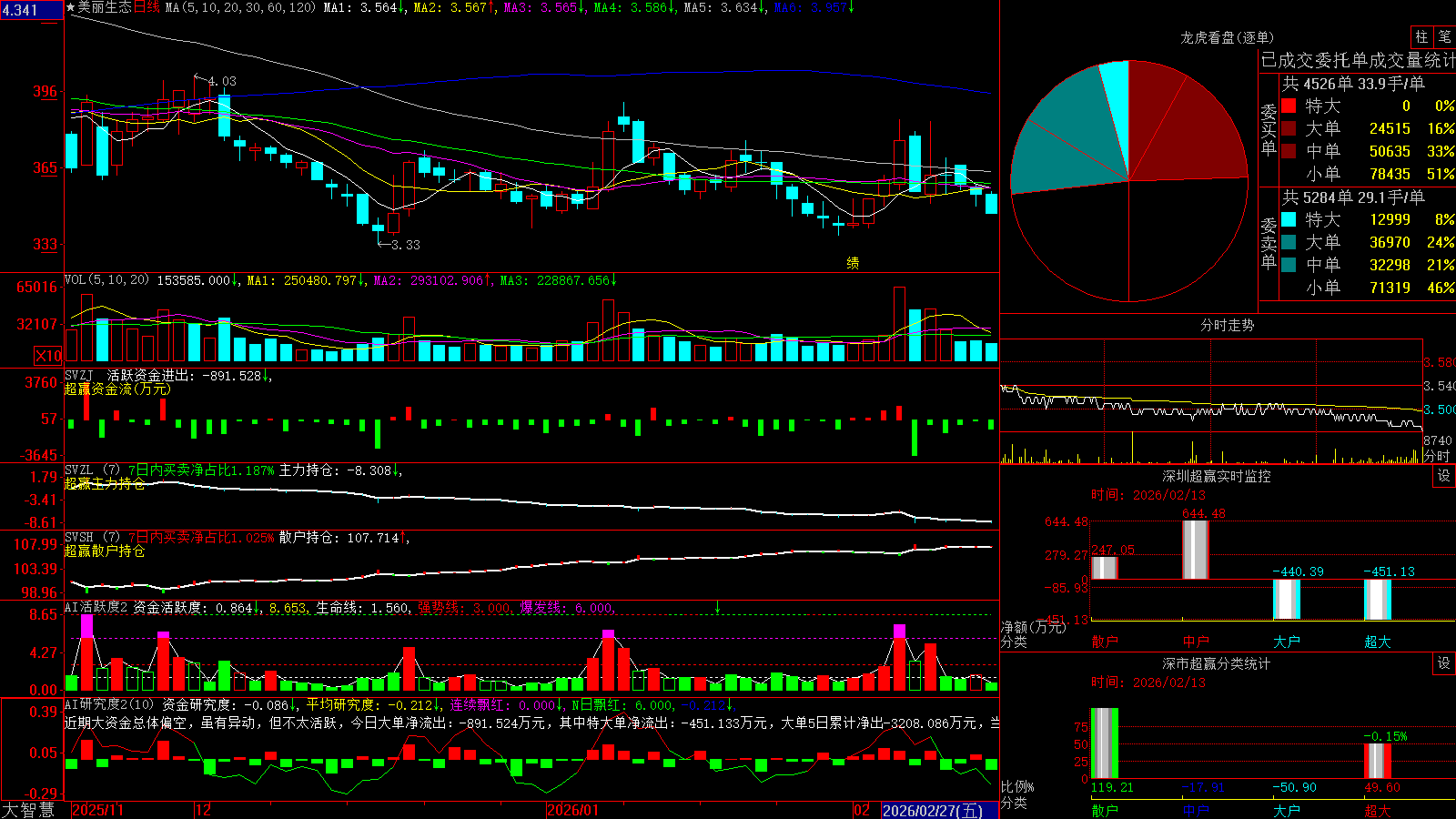Viewport: 1456px width, 819px height.
Task: Open the VOL(5,10,20) indicator label
Action: point(106,280)
